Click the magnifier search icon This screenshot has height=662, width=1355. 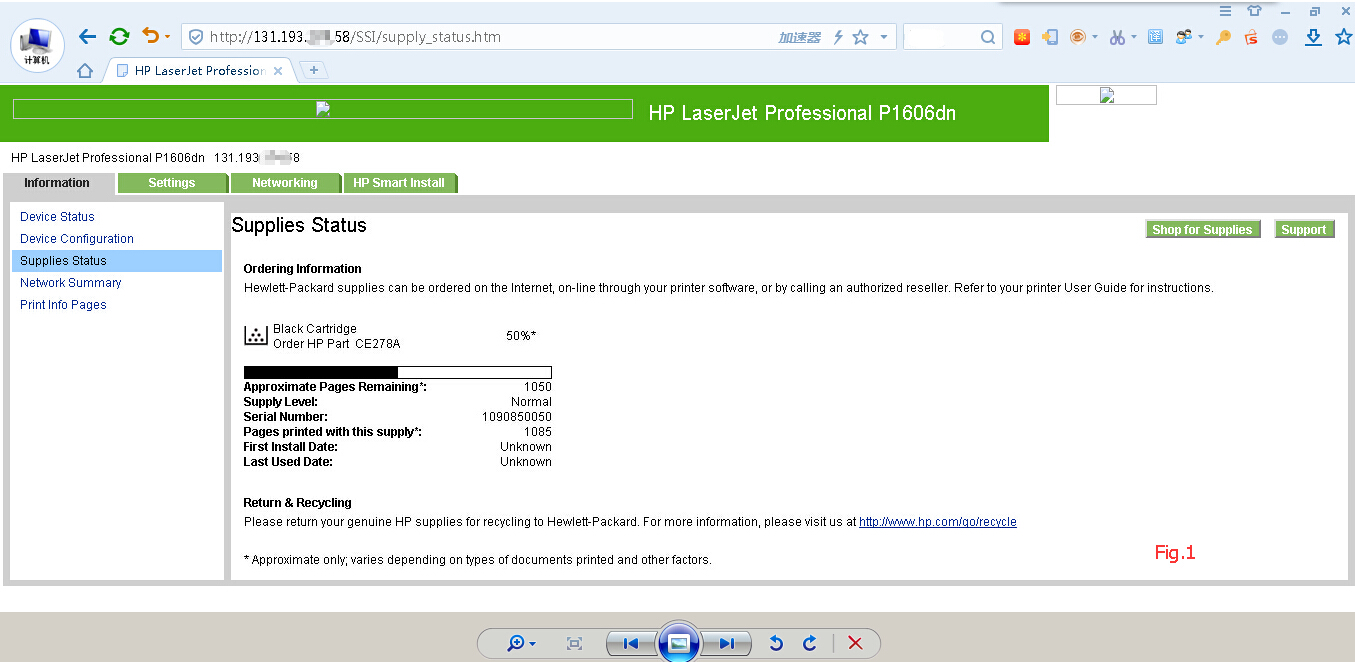988,37
